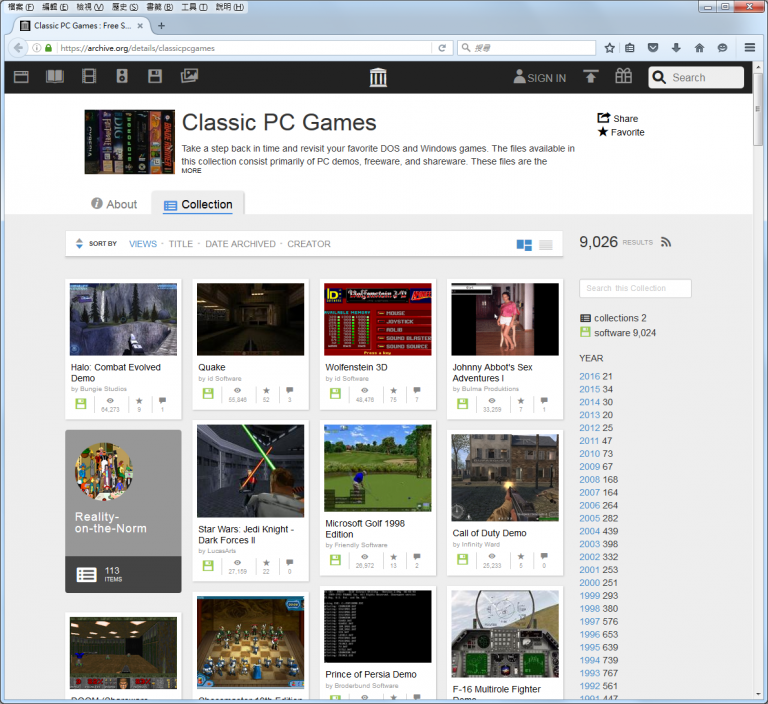Sort results by VIEWS

click(x=143, y=243)
